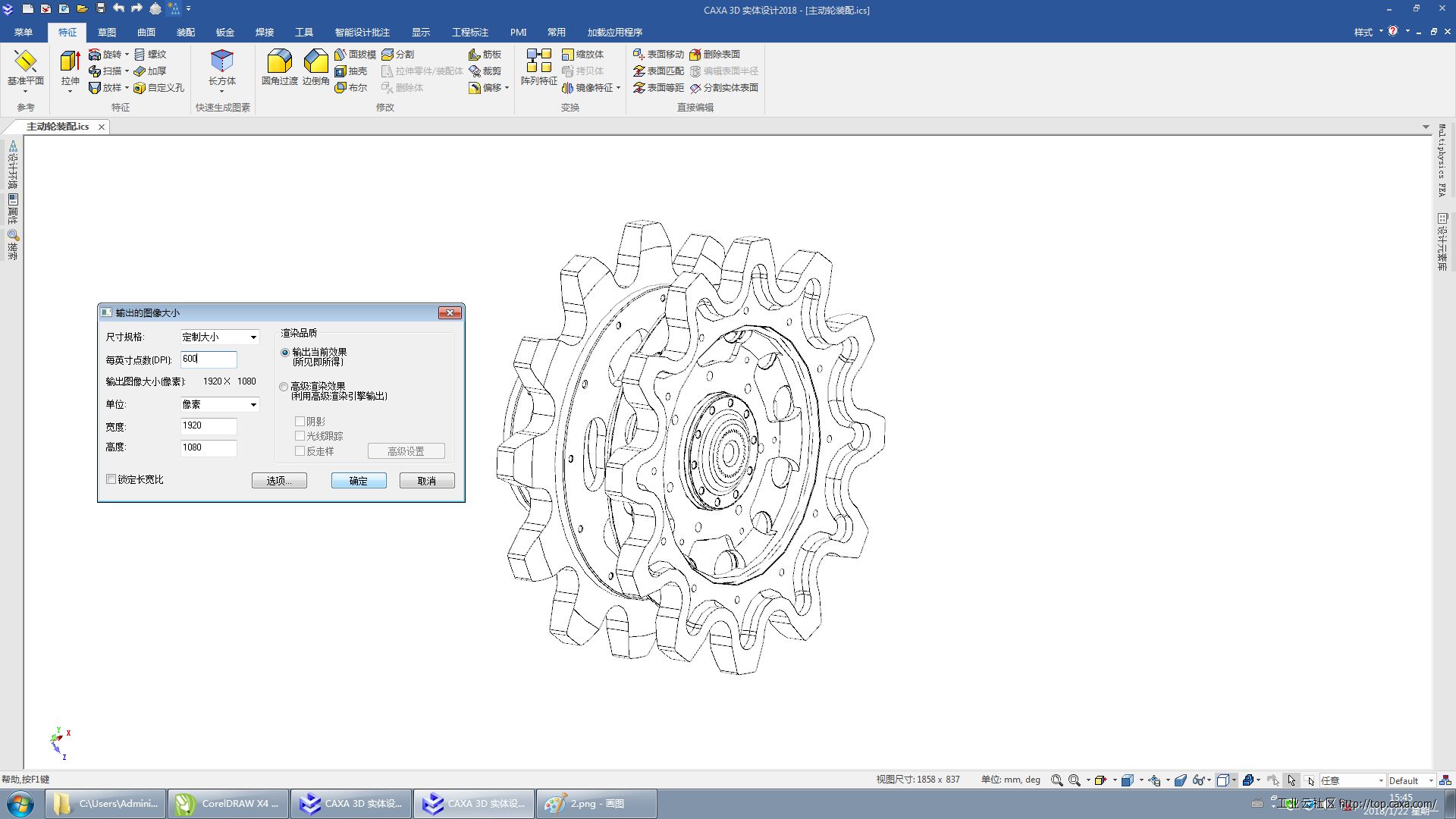The image size is (1456, 819).
Task: Open the 任意 selection filter dropdown
Action: (x=1352, y=780)
